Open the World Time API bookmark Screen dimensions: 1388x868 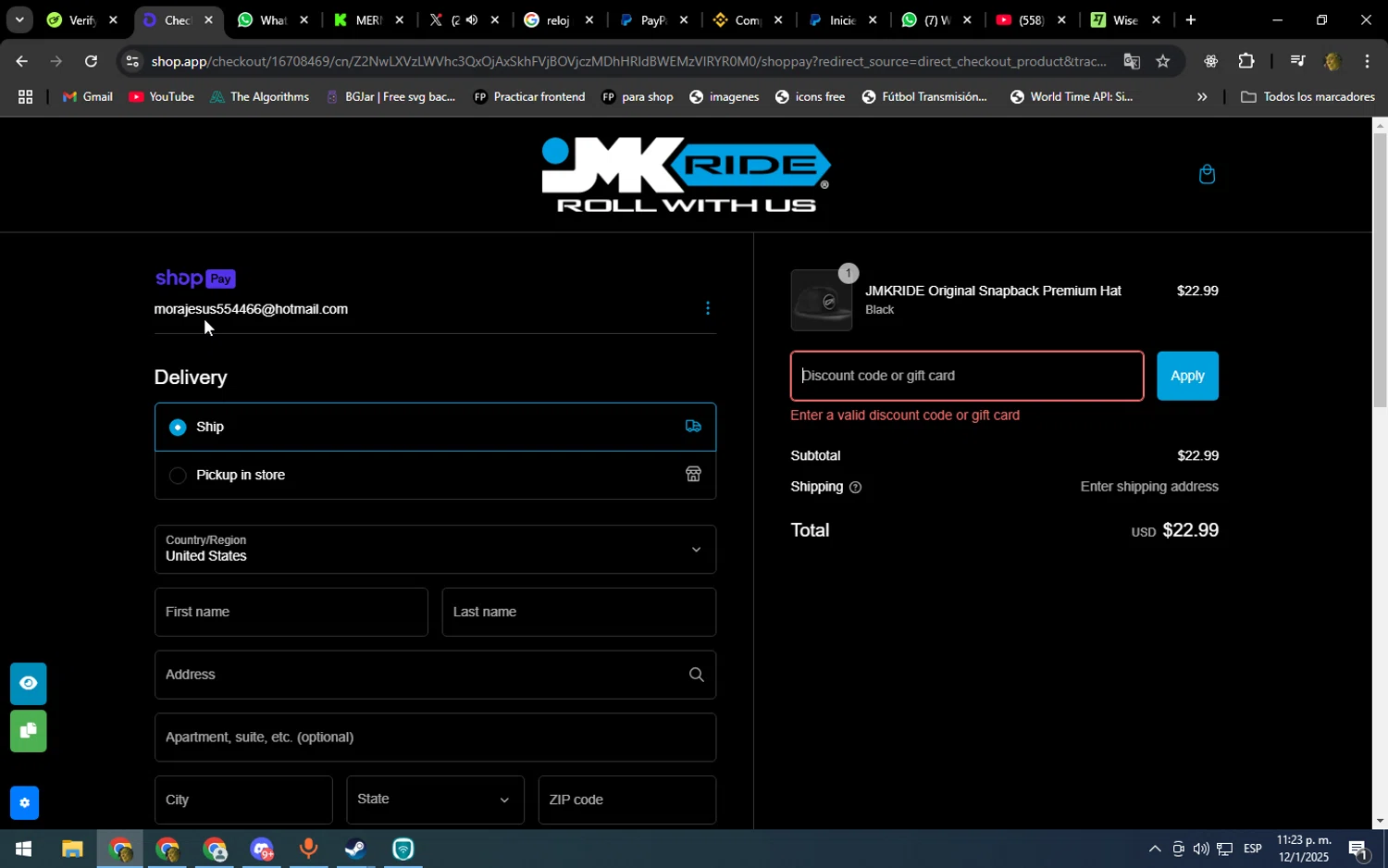pos(1071,97)
